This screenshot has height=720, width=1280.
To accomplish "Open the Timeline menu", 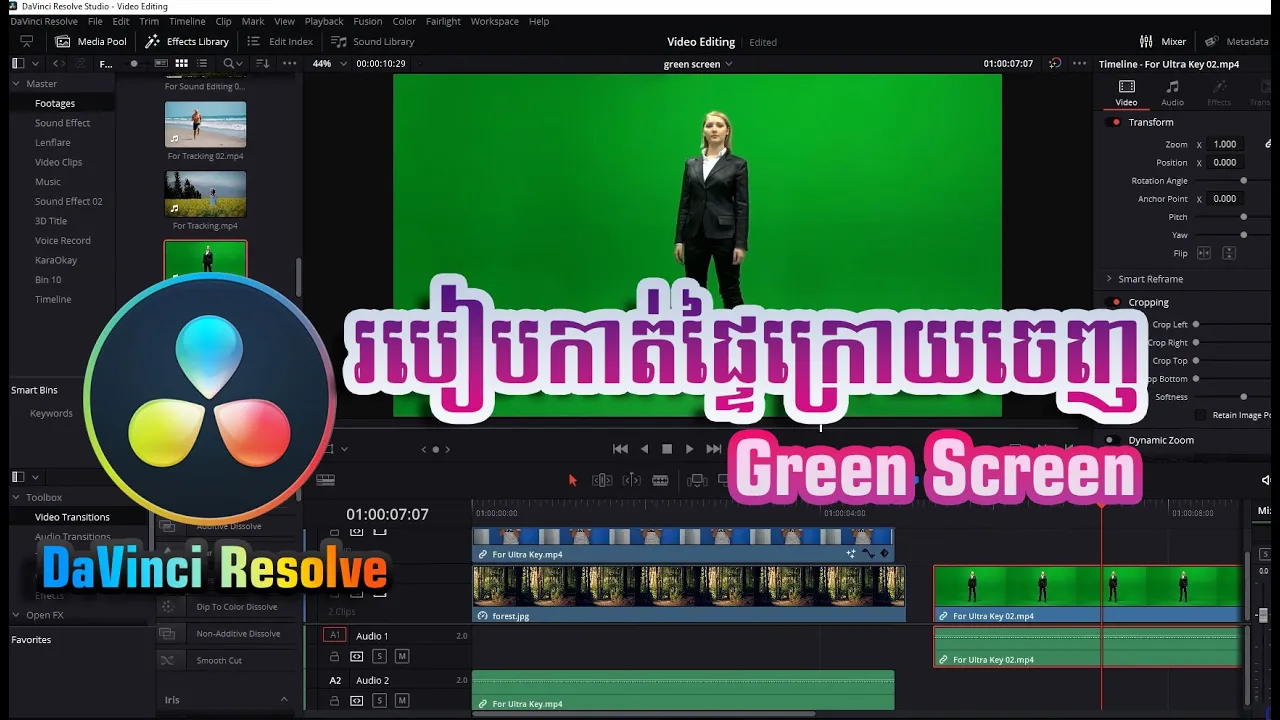I will tap(187, 21).
